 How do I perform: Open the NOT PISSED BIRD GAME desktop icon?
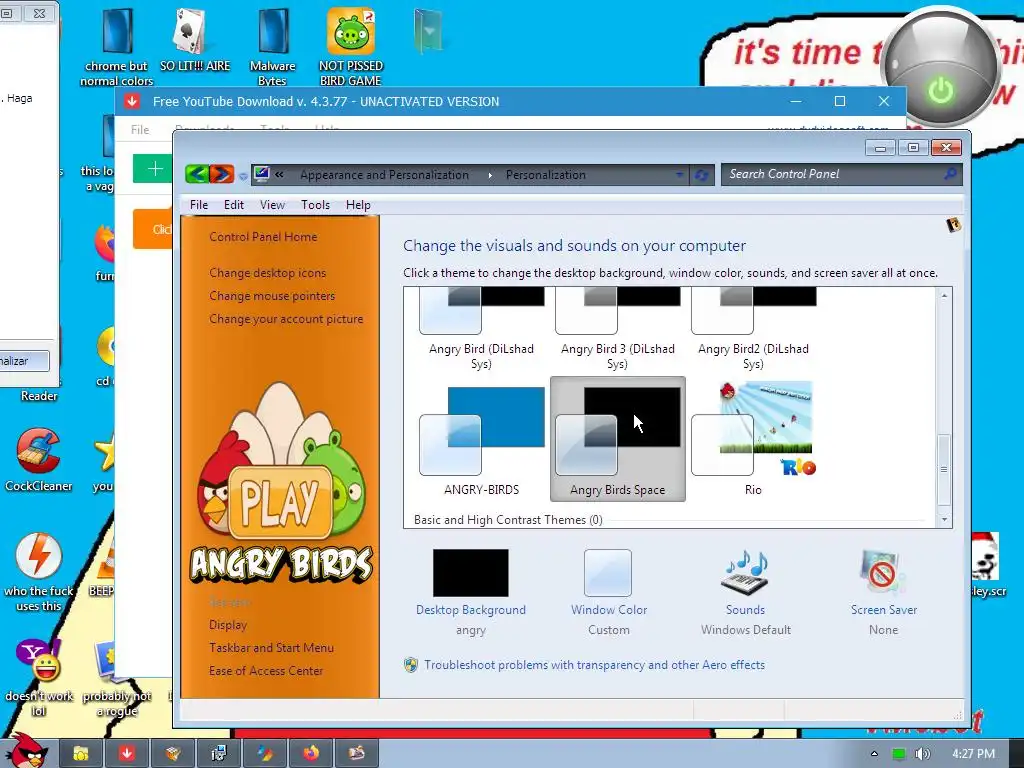click(351, 47)
